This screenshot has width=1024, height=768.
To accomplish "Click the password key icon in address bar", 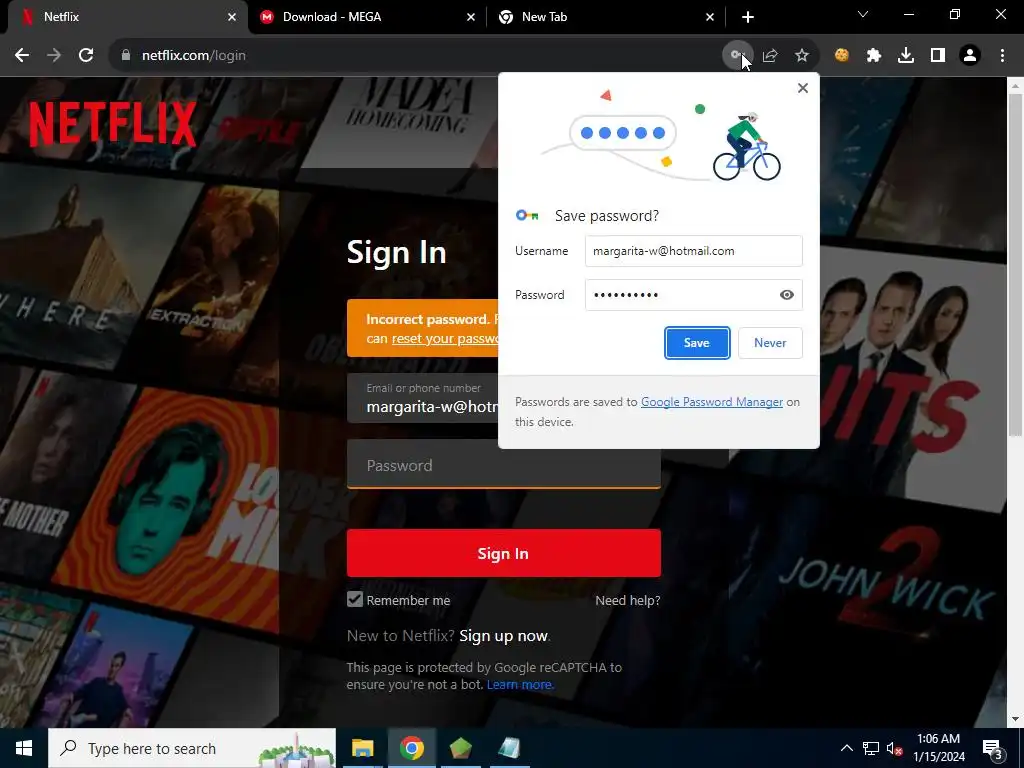I will [x=737, y=56].
